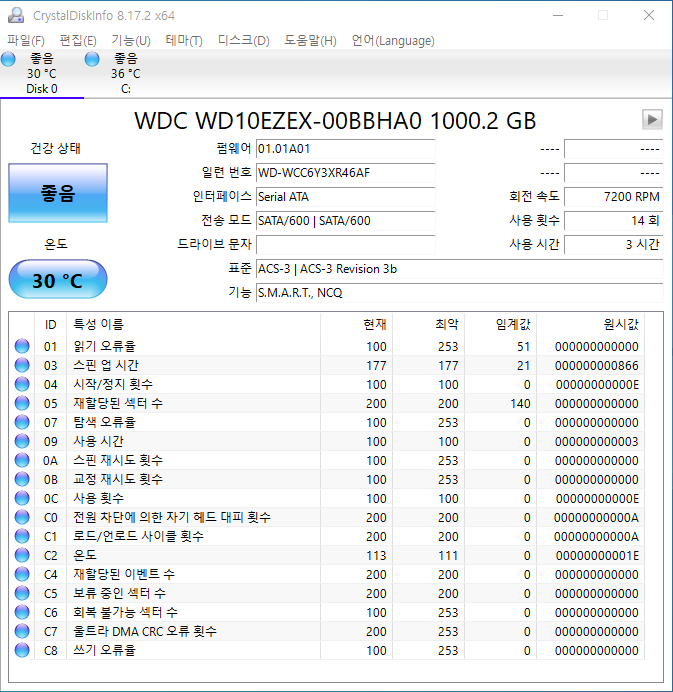Viewport: 673px width, 692px height.
Task: Click the 임계값 column header
Action: 500,325
